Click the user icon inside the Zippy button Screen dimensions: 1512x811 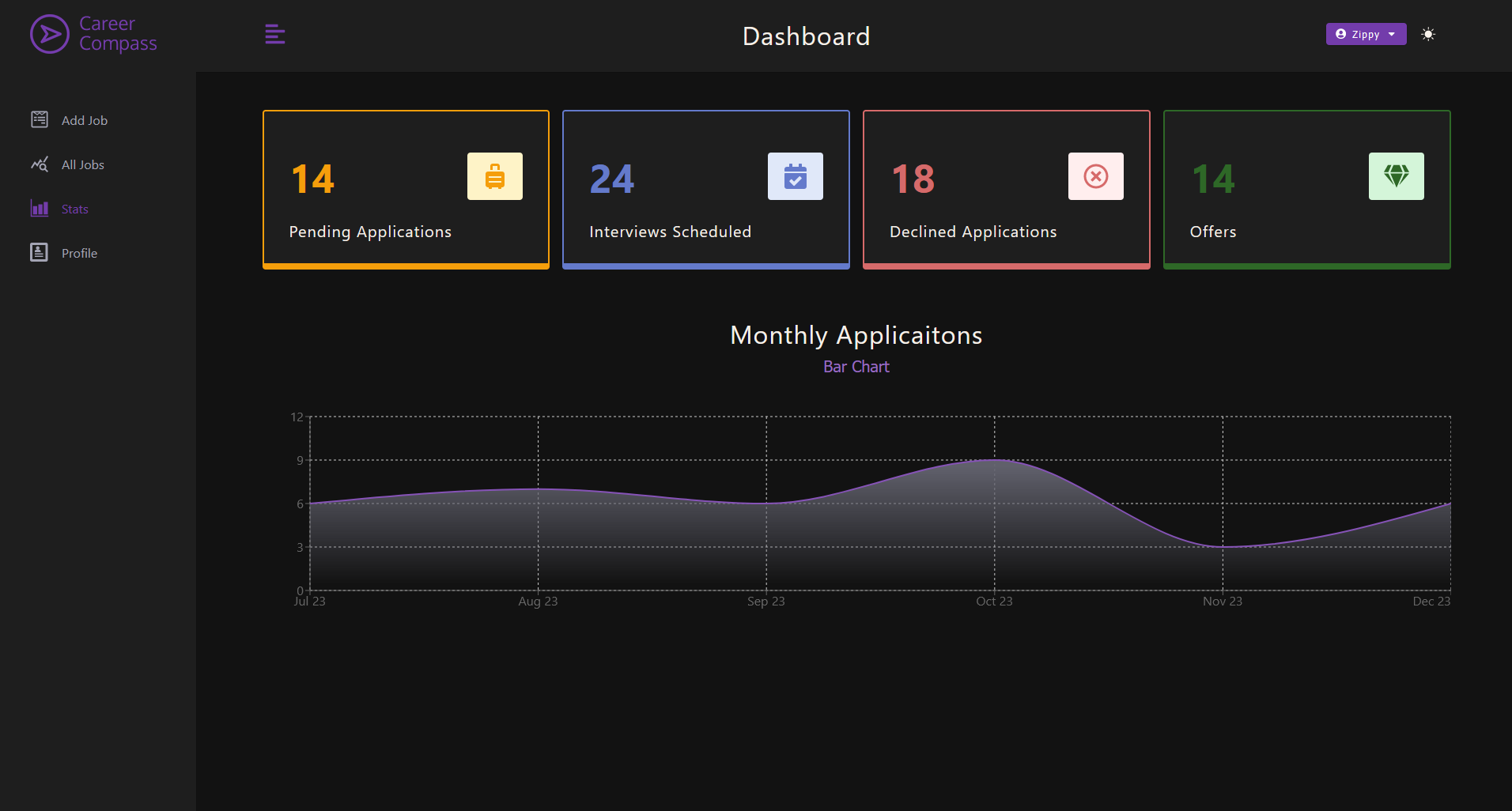pyautogui.click(x=1341, y=34)
